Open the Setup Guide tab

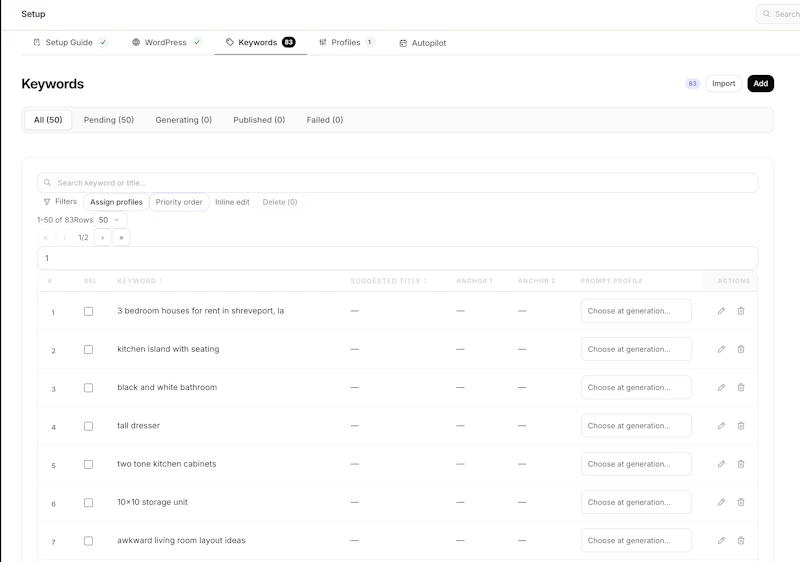70,42
